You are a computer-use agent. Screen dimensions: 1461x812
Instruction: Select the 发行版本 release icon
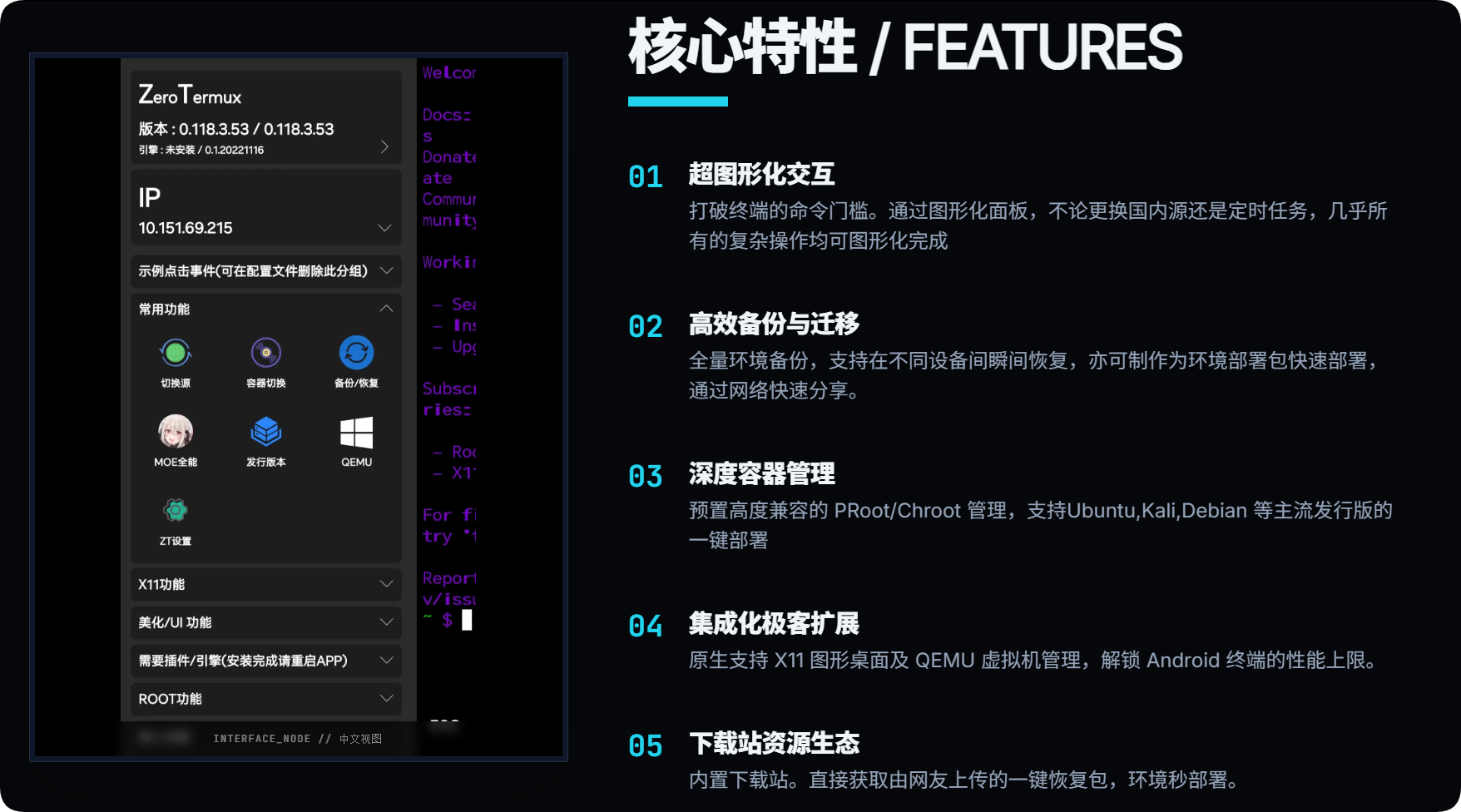pyautogui.click(x=265, y=432)
